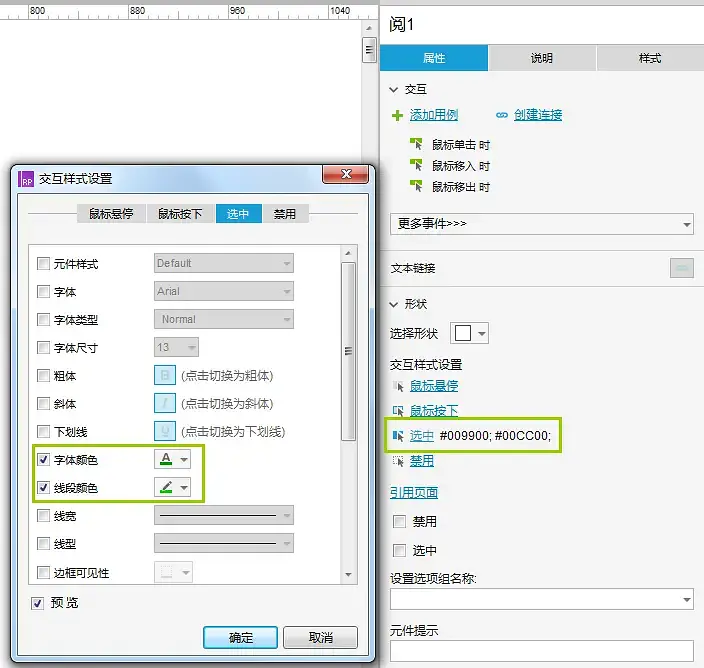The image size is (704, 668).
Task: Toggle the 预览 checkbox
Action: pos(38,603)
